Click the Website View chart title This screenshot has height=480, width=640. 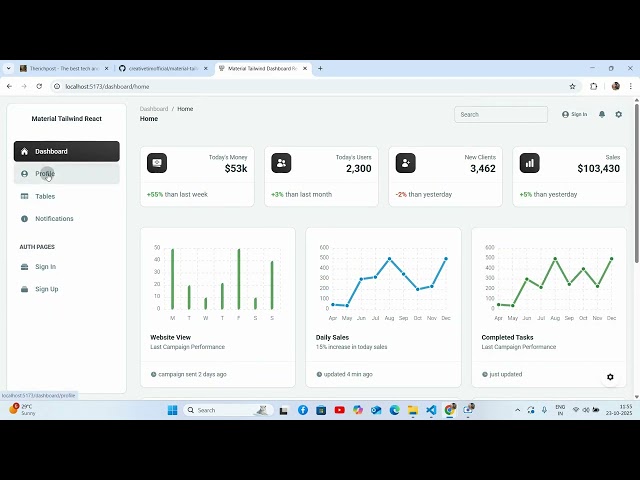[x=171, y=338]
